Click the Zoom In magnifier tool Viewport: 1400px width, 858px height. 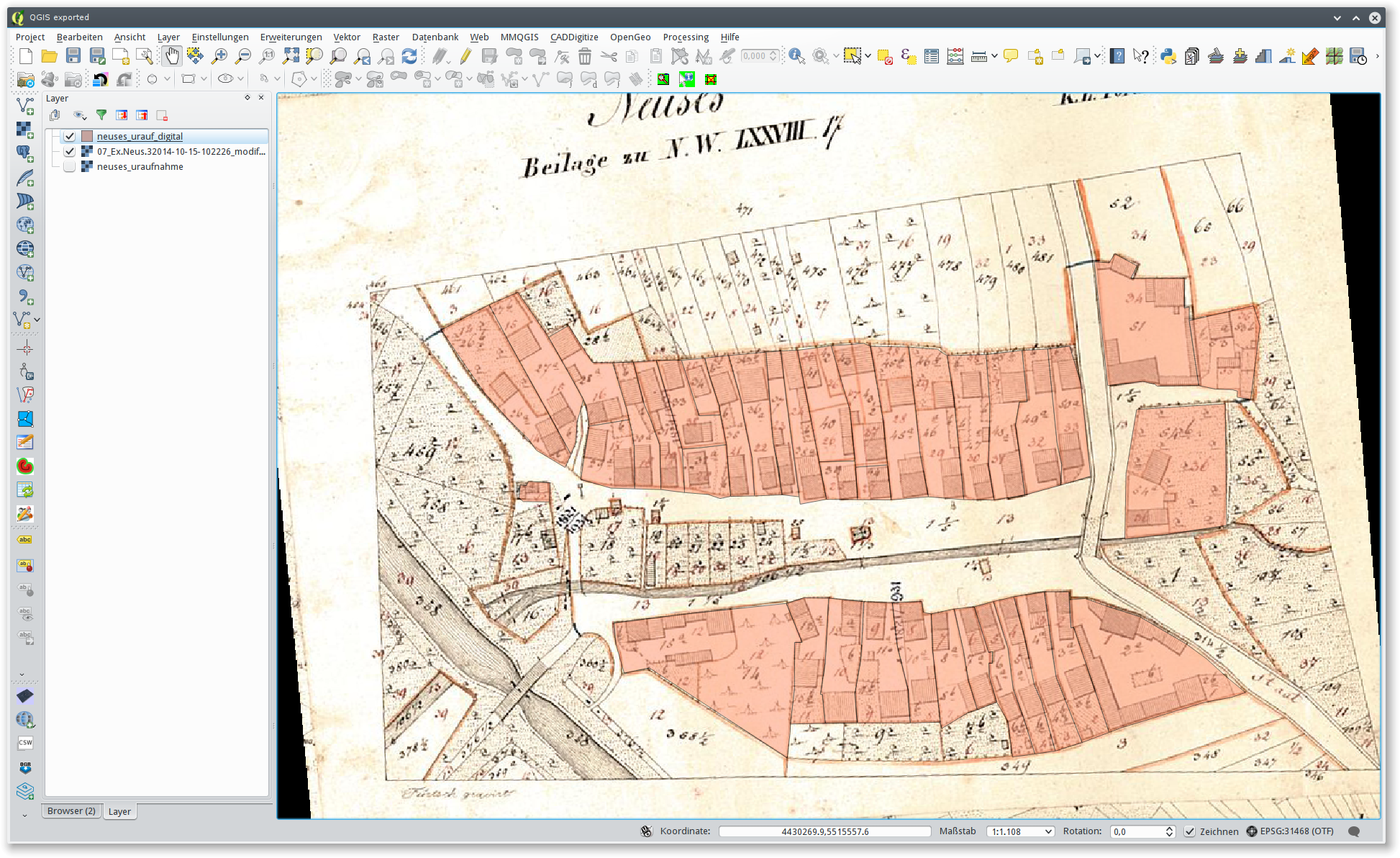(219, 56)
